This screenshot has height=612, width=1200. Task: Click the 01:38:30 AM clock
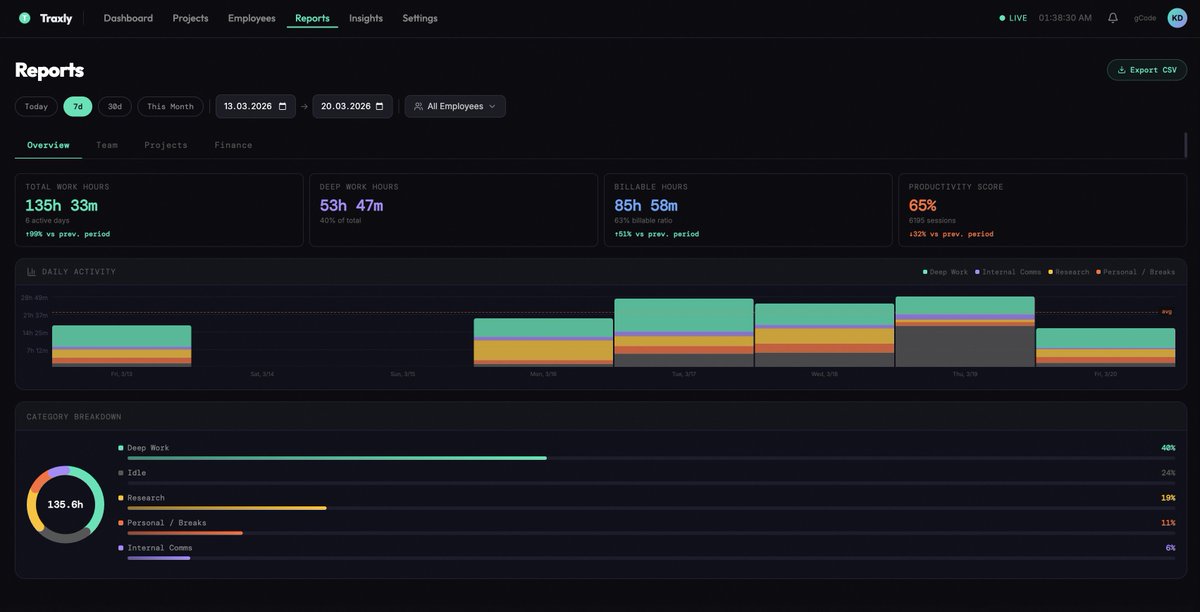coord(1065,18)
